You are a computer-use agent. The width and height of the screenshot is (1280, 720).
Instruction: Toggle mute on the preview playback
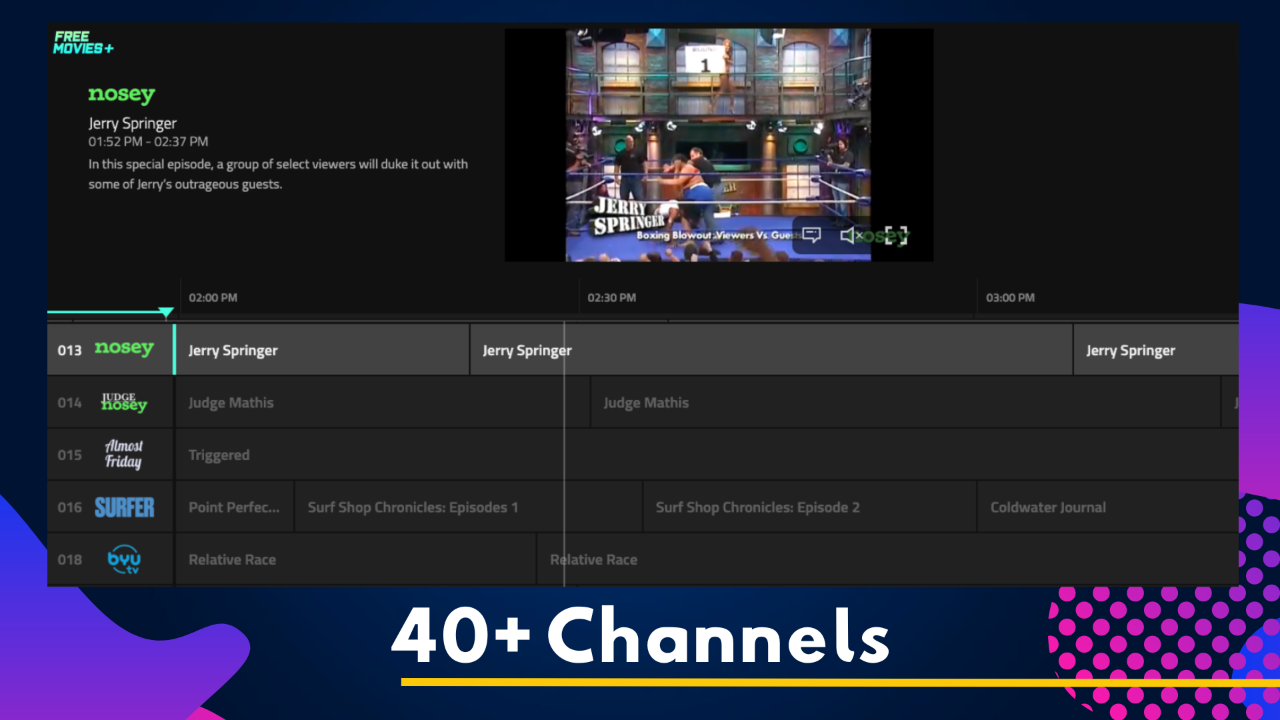click(849, 234)
